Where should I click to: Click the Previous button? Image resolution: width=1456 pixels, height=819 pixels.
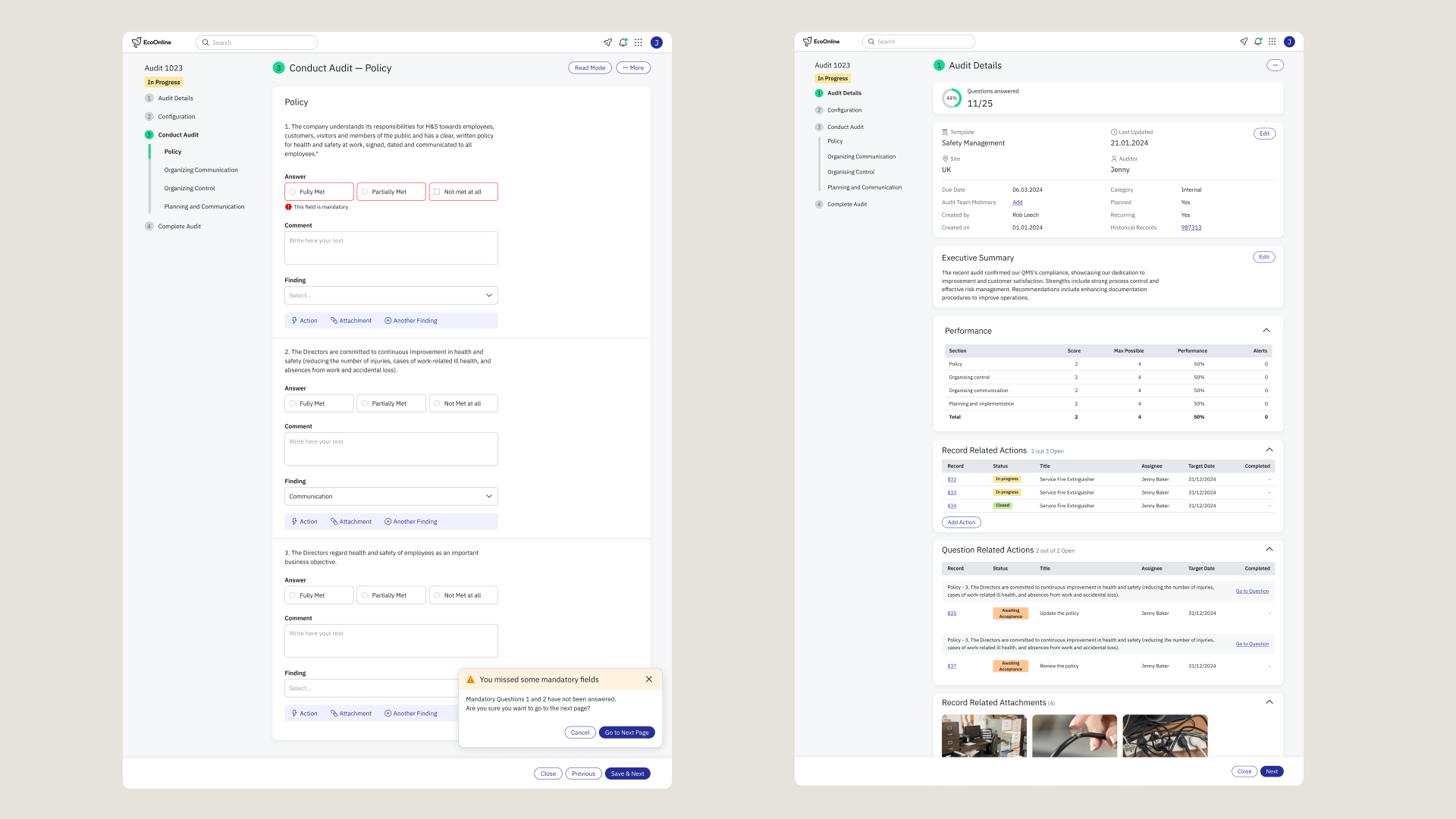[584, 773]
